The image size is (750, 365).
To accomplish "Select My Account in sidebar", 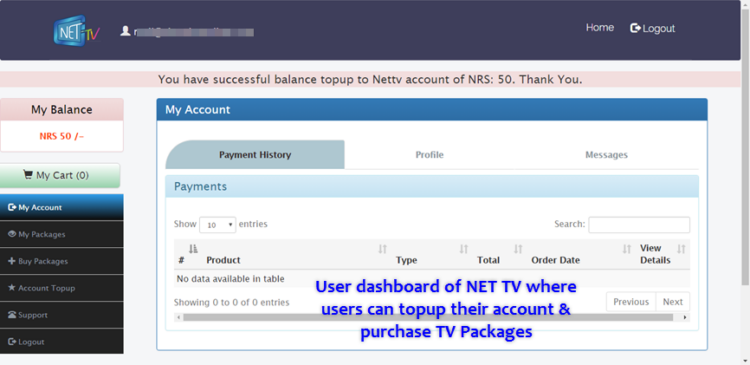I will (62, 207).
